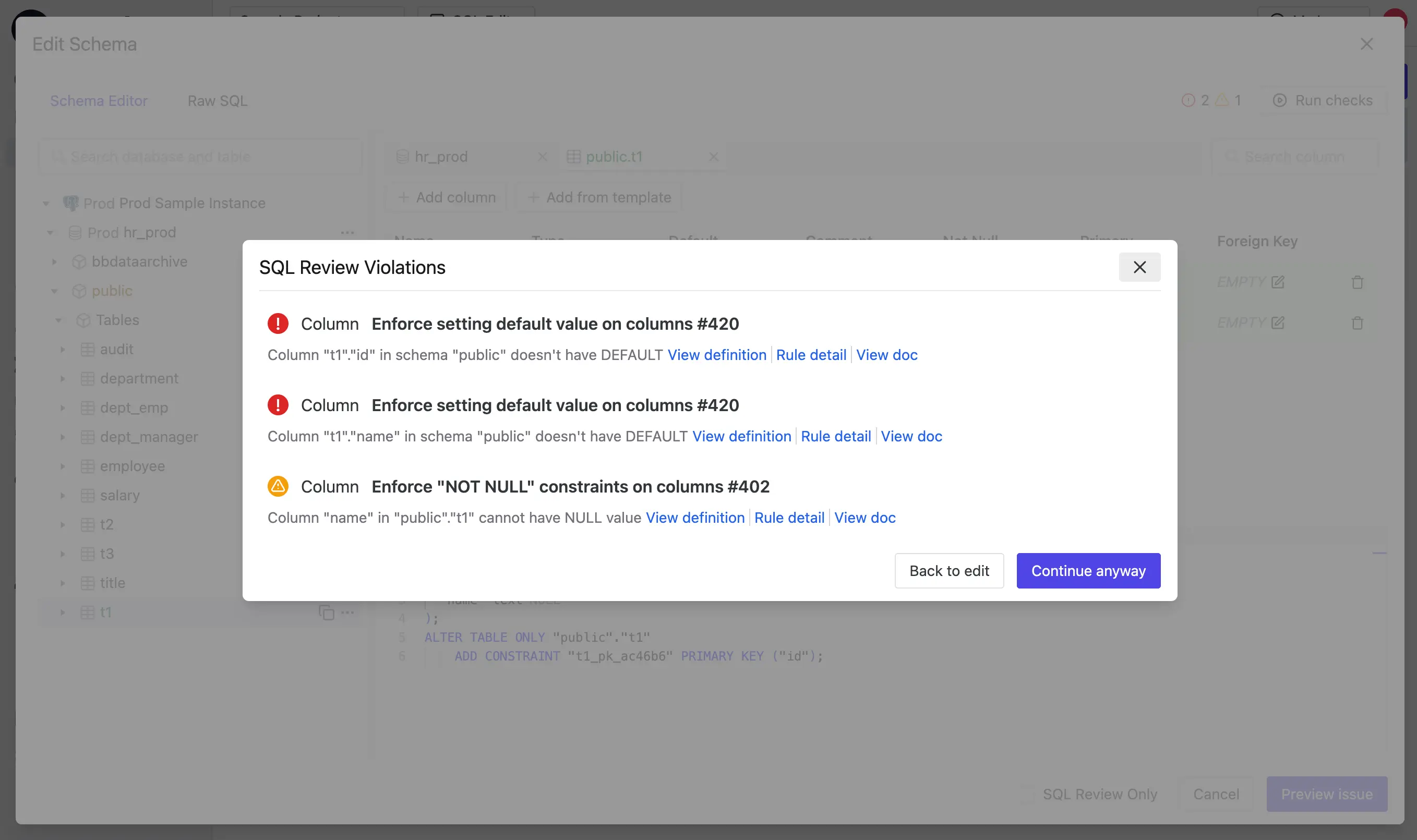Expand the salary table node
Viewport: 1417px width, 840px height.
(x=63, y=495)
